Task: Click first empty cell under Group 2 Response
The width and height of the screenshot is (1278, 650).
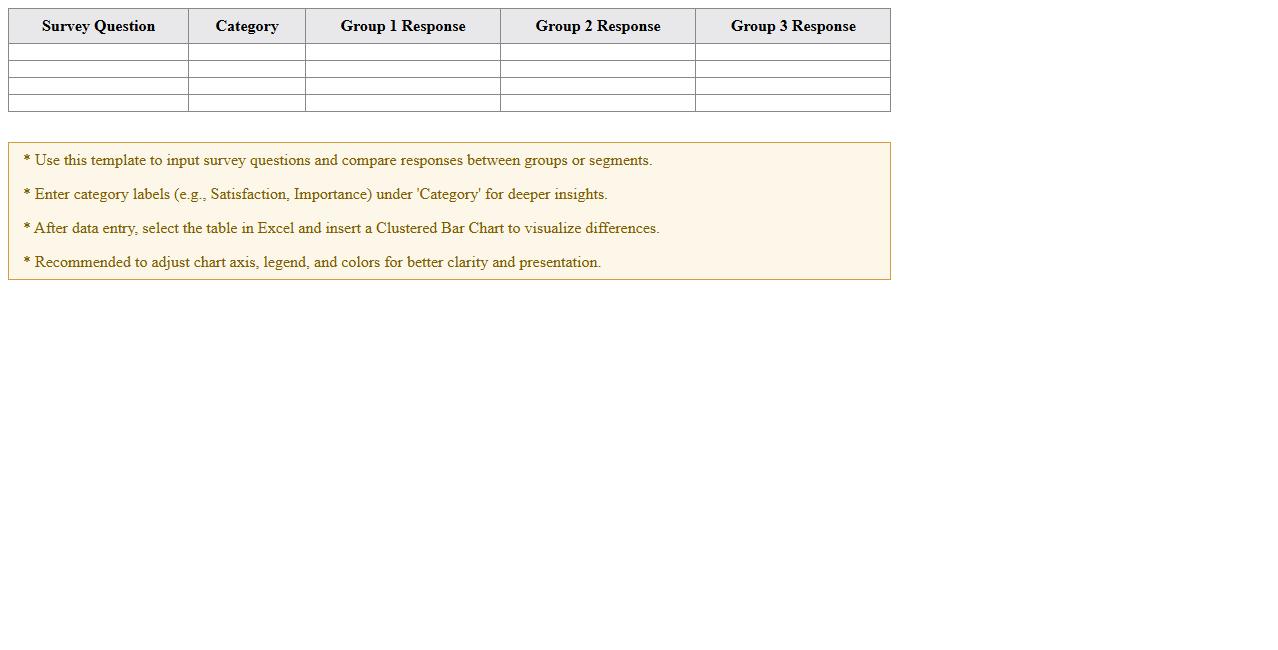Action: coord(597,52)
